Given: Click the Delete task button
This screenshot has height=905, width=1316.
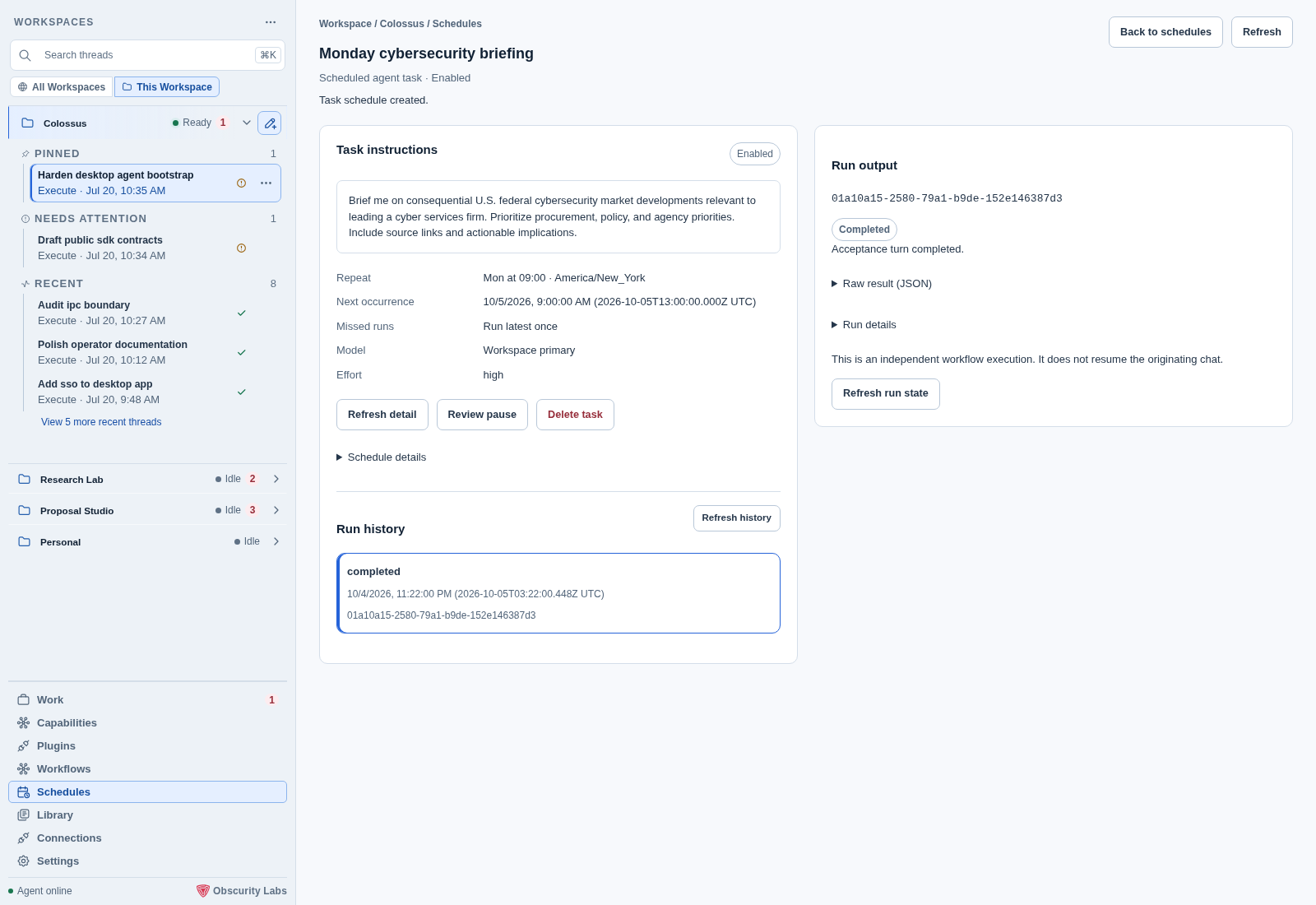Looking at the screenshot, I should (x=575, y=415).
